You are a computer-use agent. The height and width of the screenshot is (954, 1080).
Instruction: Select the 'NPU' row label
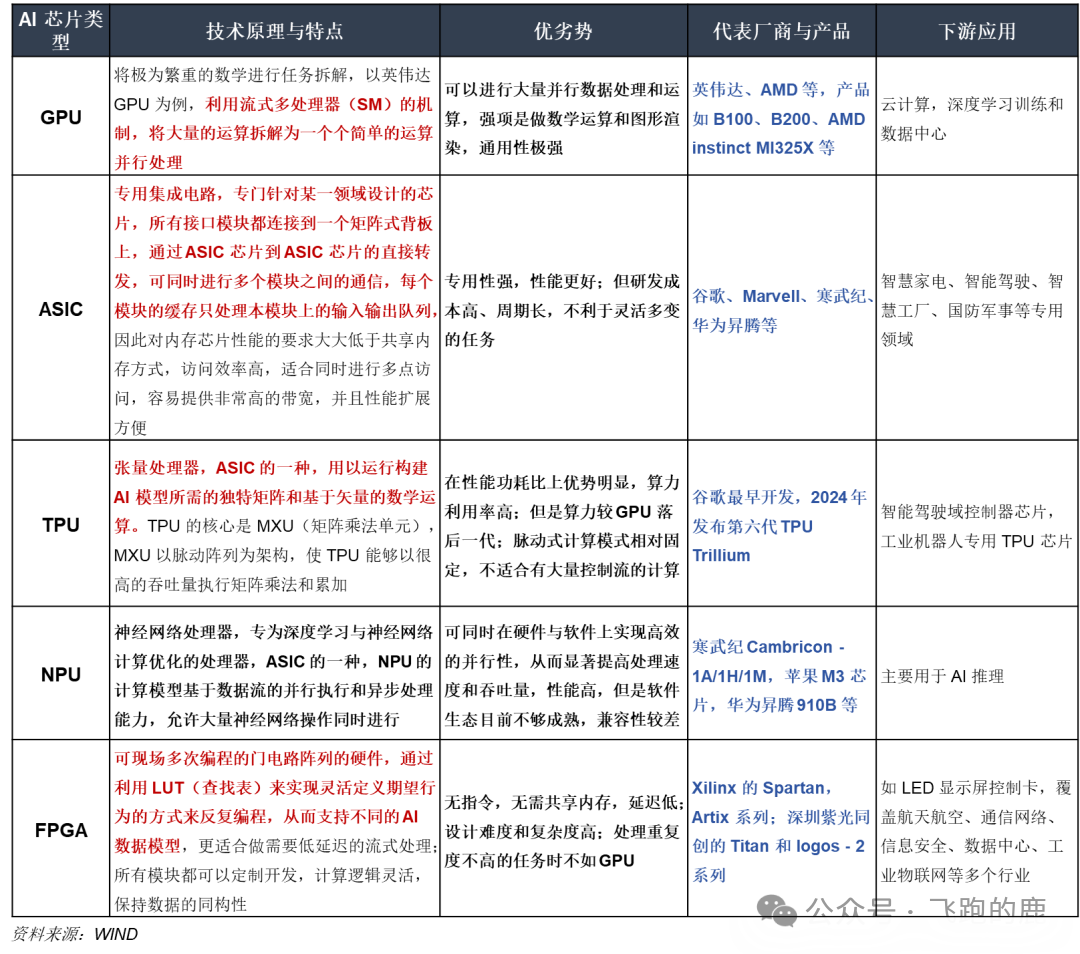click(x=61, y=674)
